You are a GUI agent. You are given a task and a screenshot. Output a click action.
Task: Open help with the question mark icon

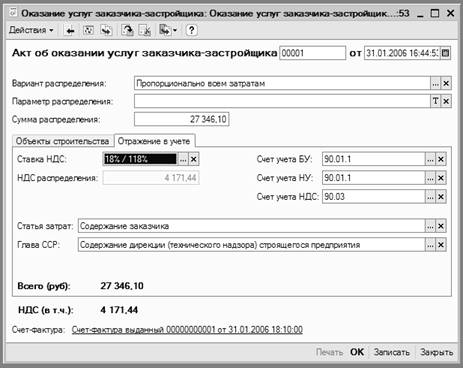pos(191,31)
